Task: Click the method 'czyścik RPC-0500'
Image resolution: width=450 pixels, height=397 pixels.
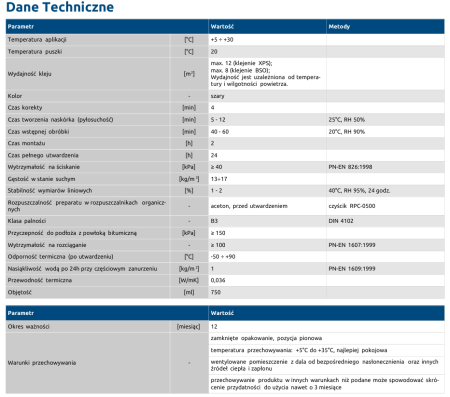Action: 352,206
